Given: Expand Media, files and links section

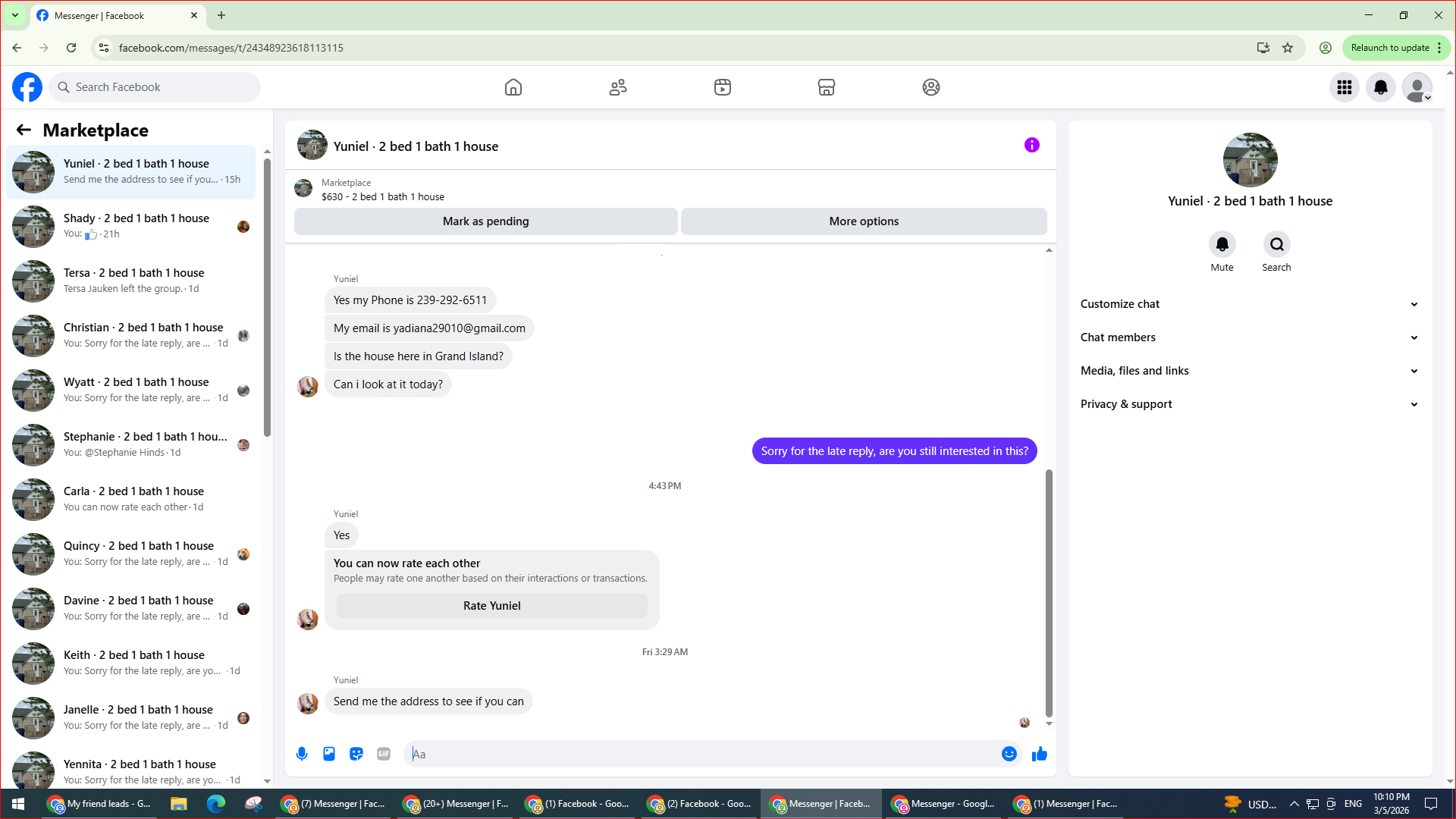Looking at the screenshot, I should click(1249, 371).
